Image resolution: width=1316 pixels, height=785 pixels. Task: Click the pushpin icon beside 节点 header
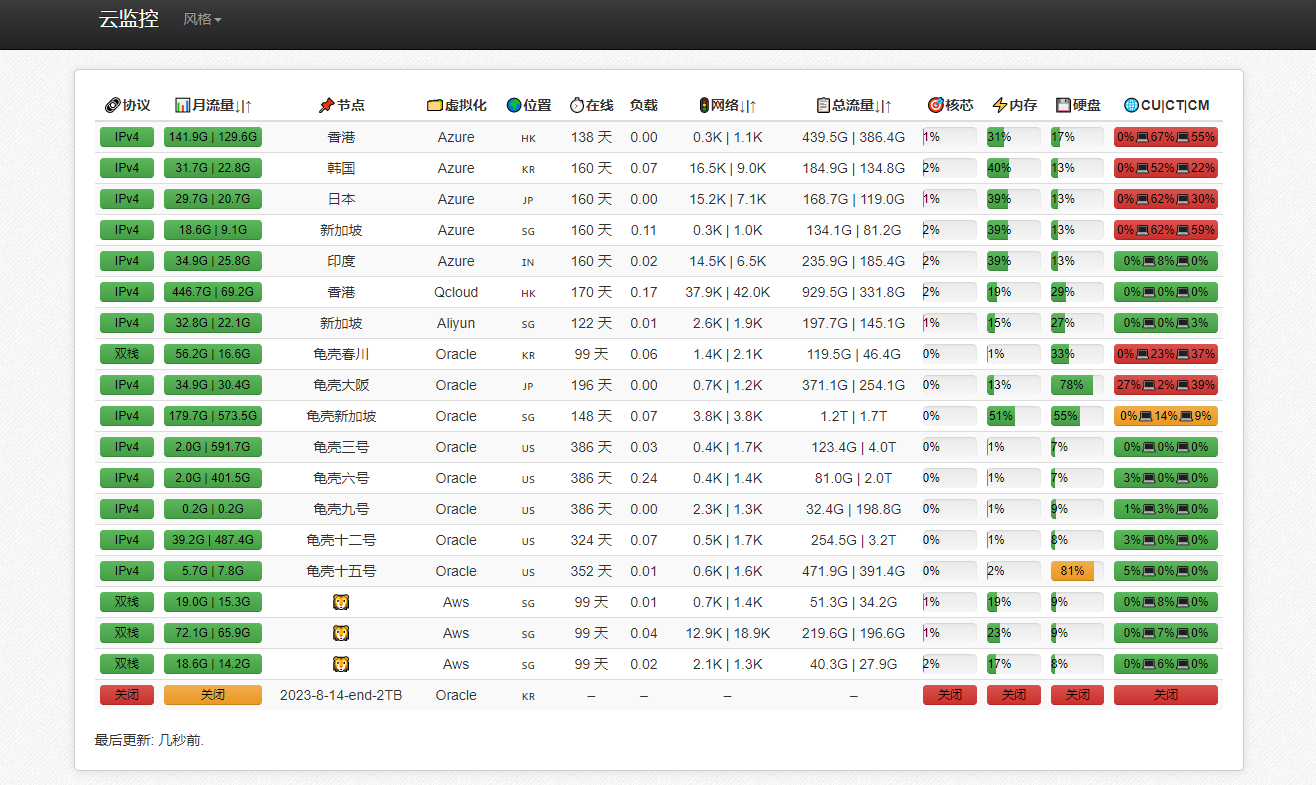[x=327, y=104]
